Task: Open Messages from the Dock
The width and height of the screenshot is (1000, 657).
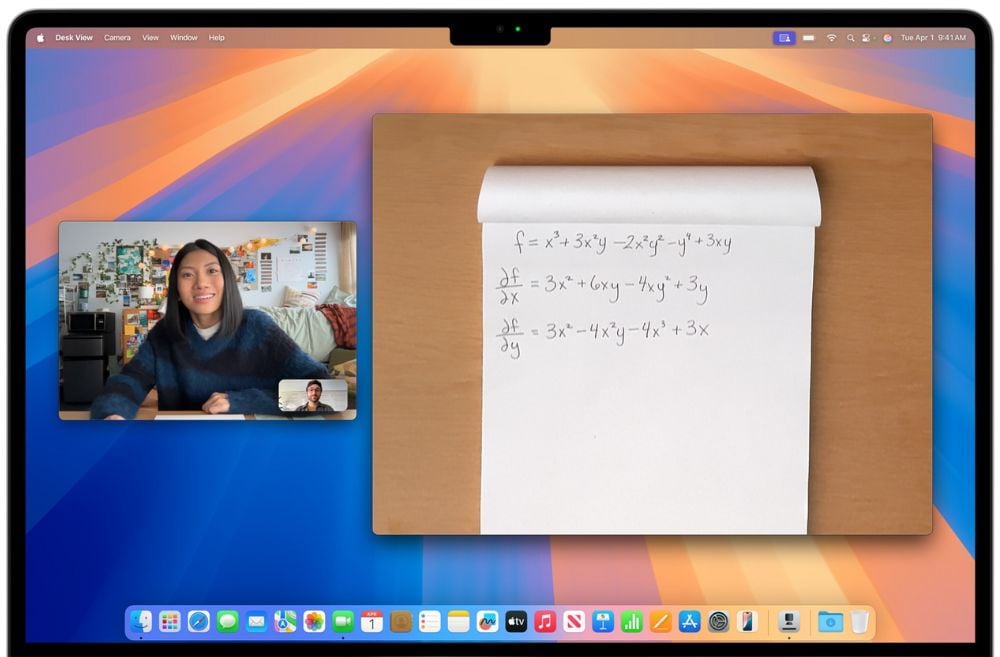Action: pyautogui.click(x=228, y=621)
